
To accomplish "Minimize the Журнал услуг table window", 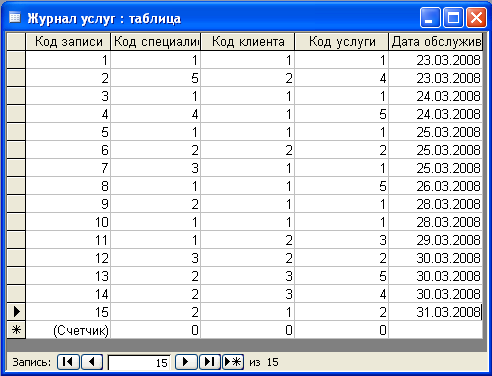I will click(430, 17).
